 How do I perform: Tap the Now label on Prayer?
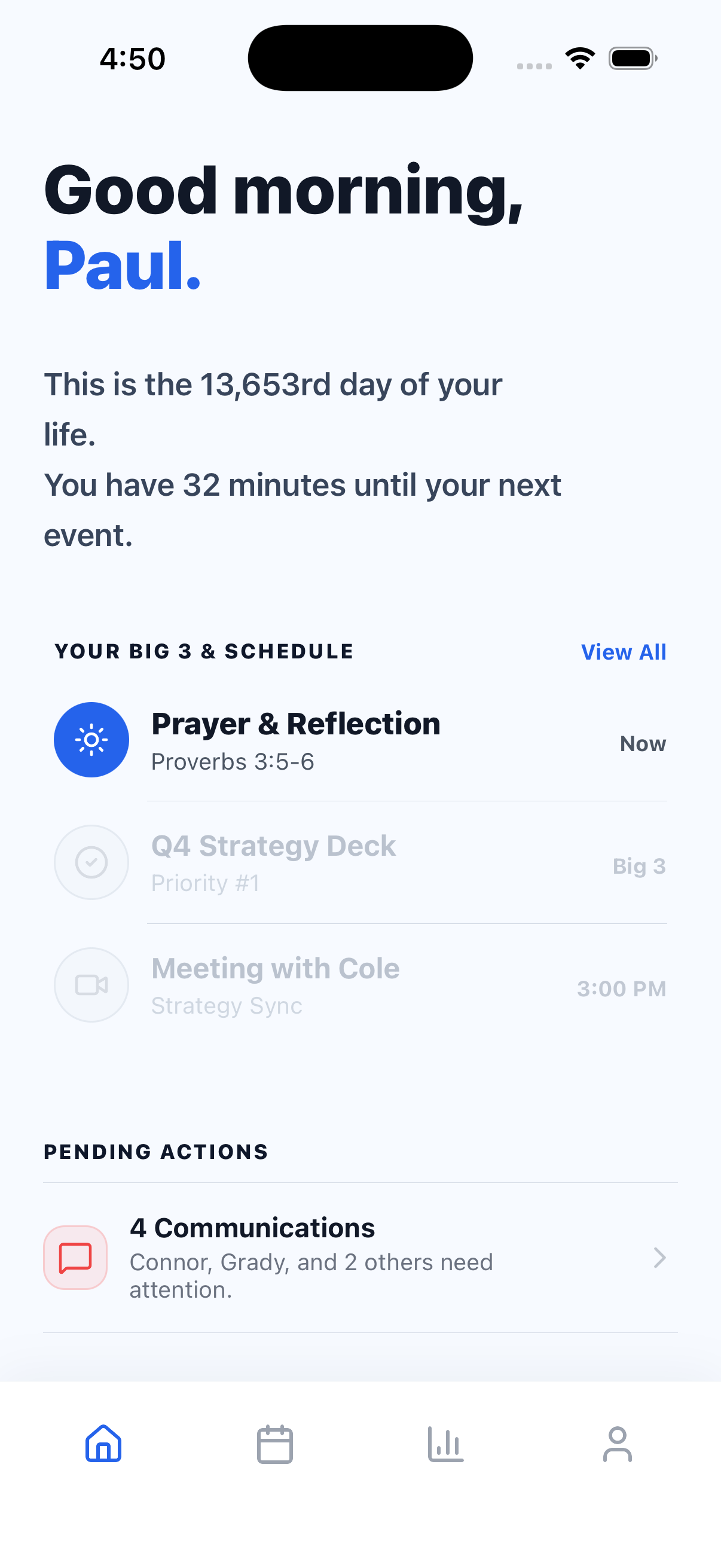point(643,744)
